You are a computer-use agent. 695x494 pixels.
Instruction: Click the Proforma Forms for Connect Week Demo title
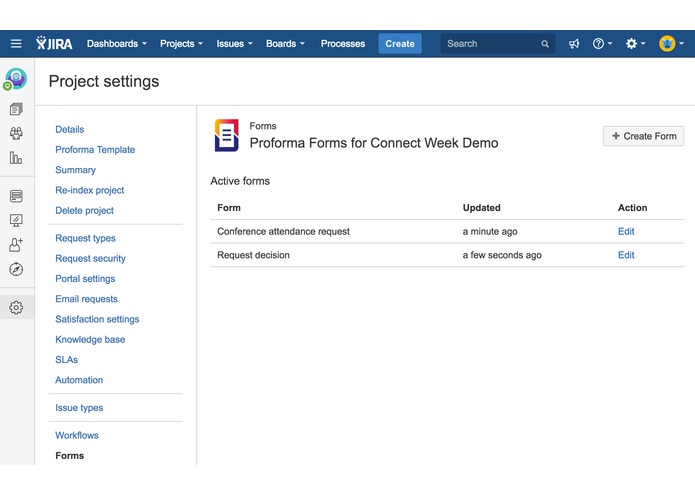pos(374,143)
